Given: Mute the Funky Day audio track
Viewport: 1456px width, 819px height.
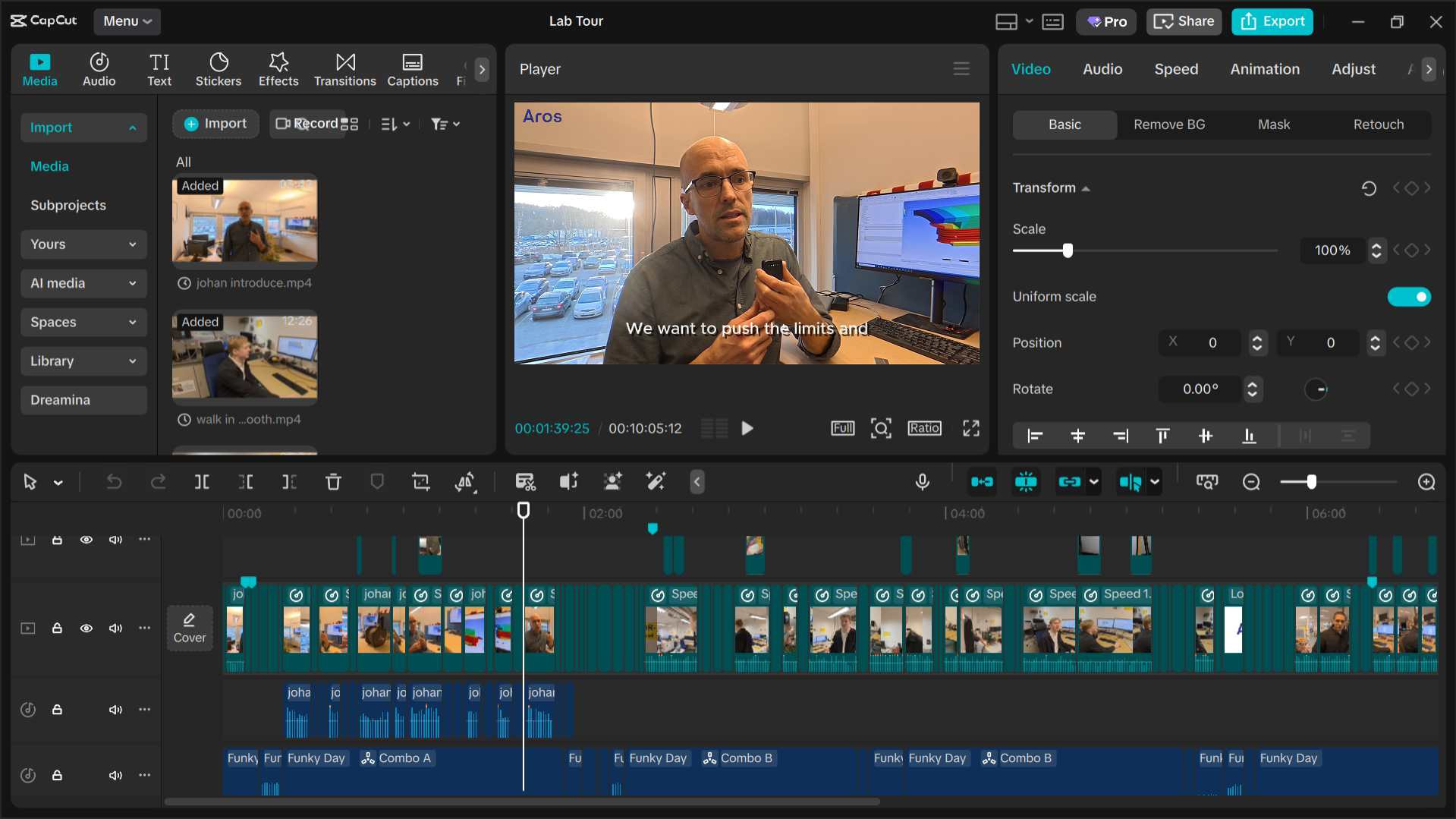Looking at the screenshot, I should [115, 775].
